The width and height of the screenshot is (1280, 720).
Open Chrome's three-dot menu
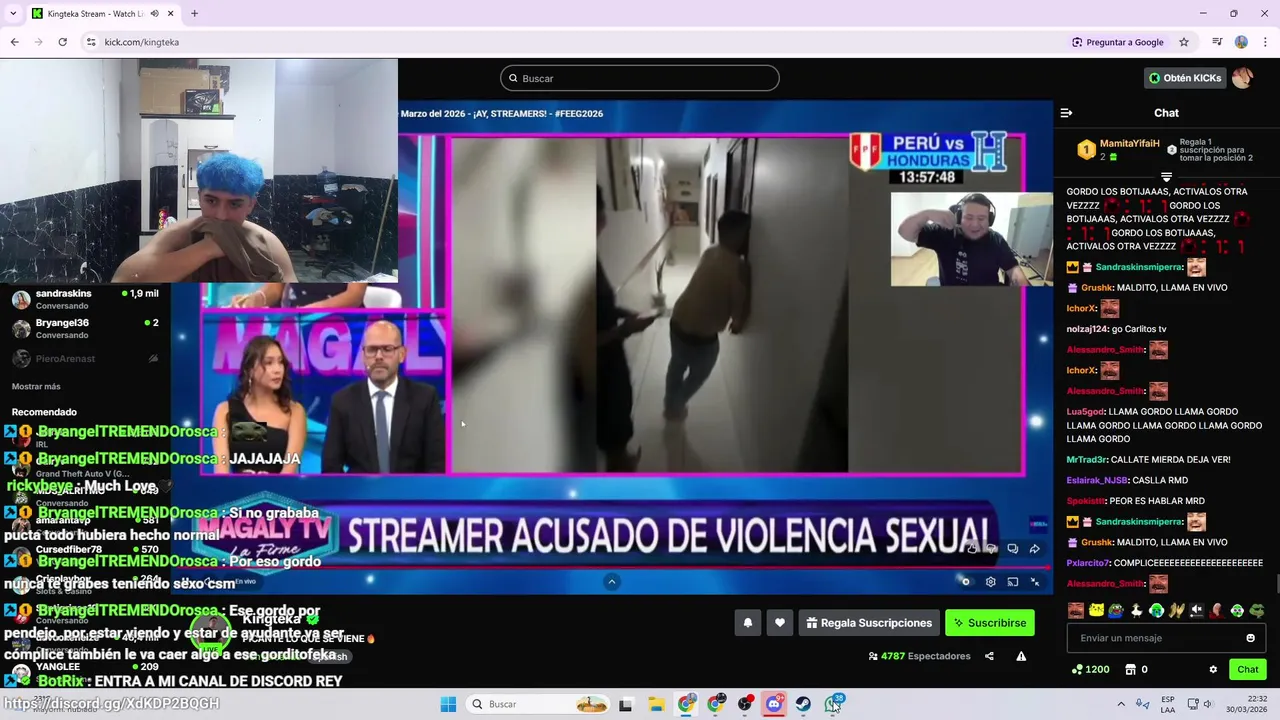click(x=1265, y=42)
